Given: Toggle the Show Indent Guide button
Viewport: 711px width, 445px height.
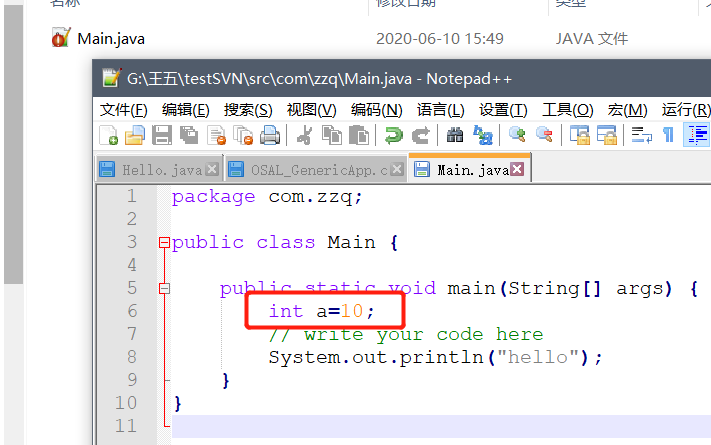Looking at the screenshot, I should click(697, 135).
